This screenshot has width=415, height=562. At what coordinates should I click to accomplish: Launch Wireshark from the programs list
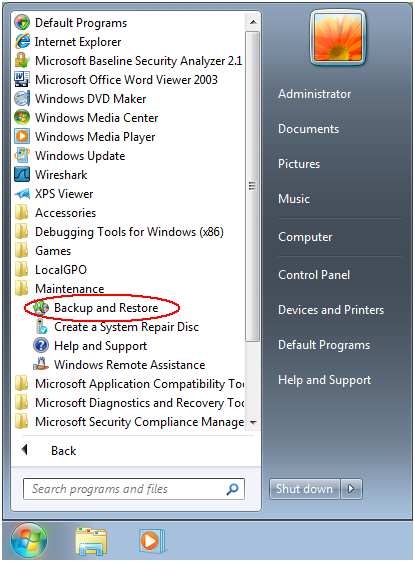pos(61,175)
